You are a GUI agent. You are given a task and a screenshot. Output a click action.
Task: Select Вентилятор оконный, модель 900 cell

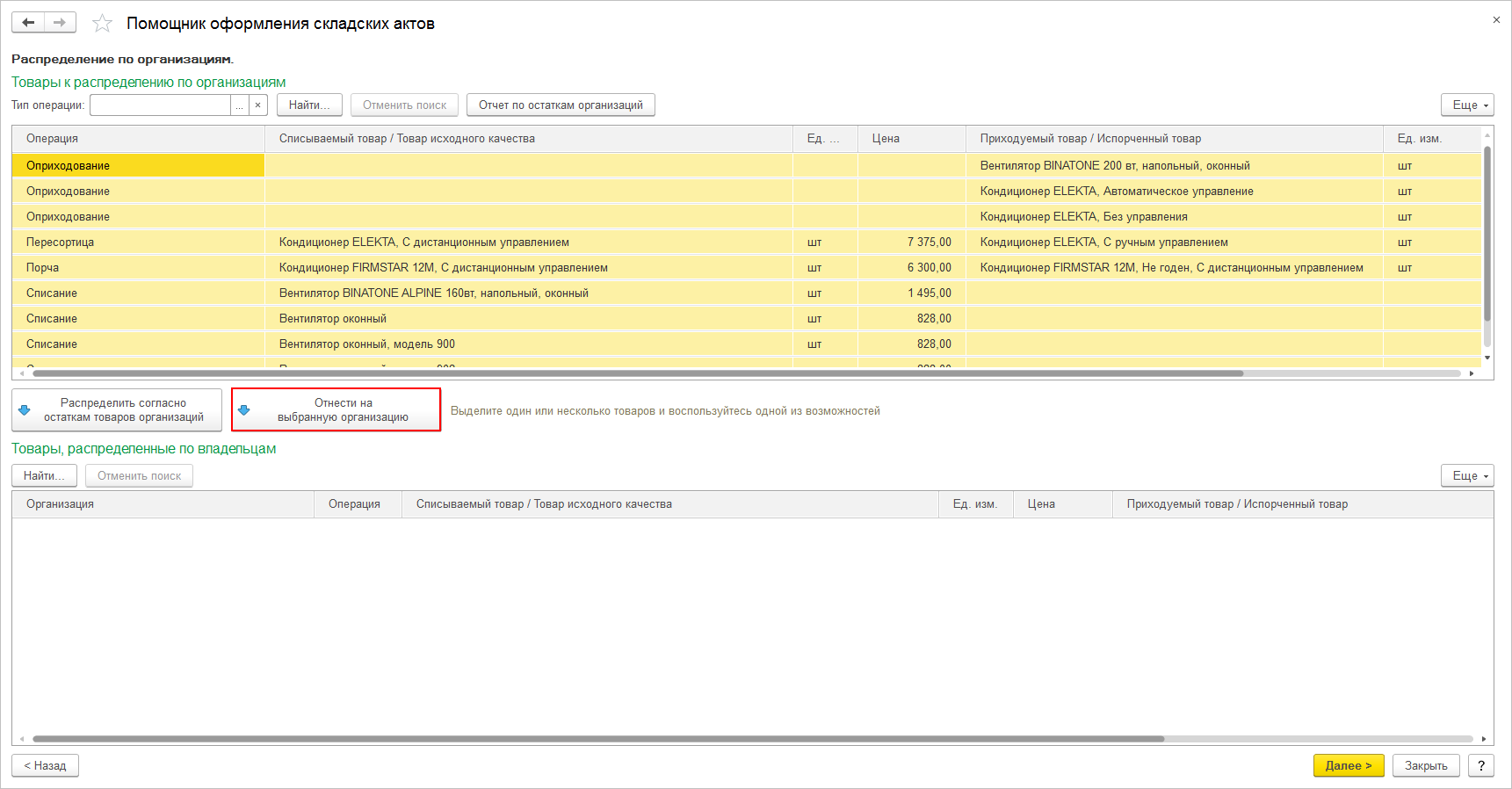point(529,344)
